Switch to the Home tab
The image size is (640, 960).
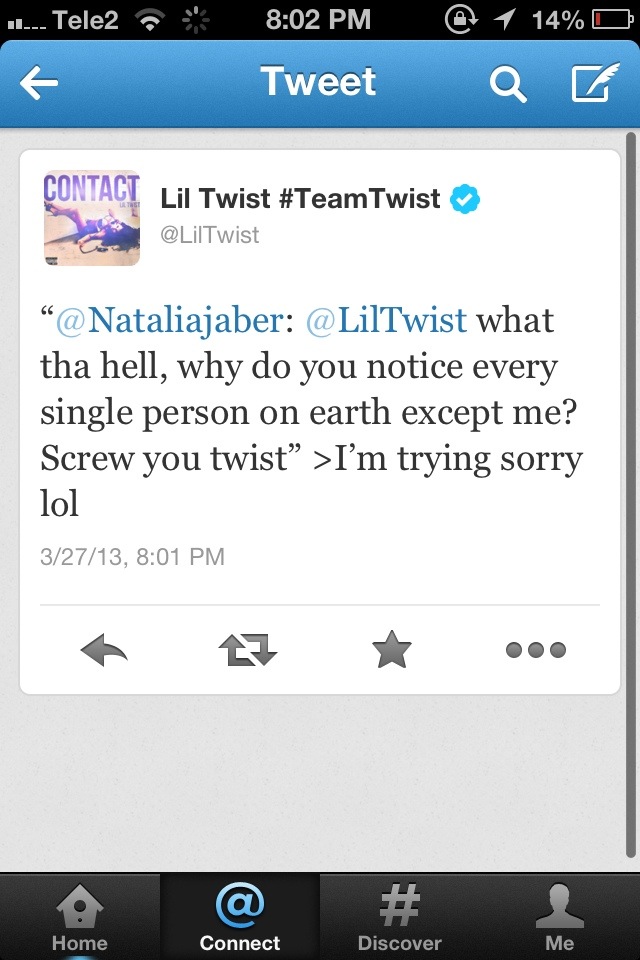point(80,917)
